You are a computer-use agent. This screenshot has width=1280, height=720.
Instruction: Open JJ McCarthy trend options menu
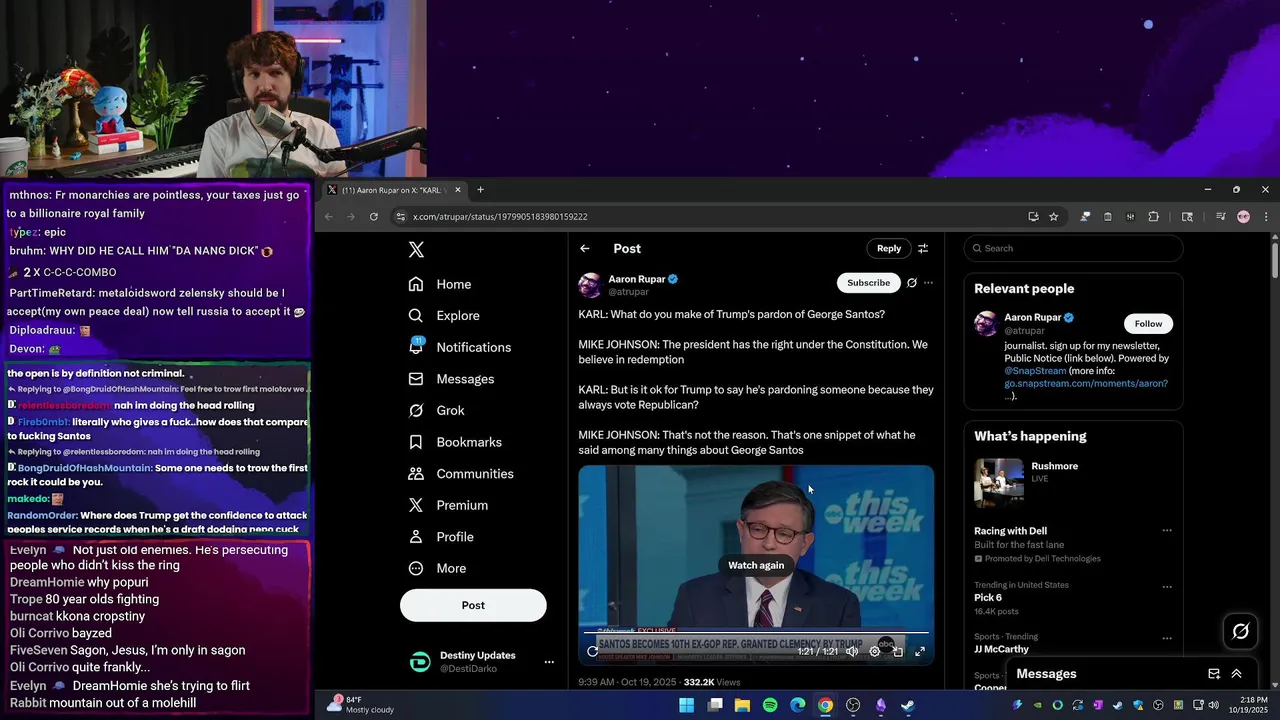click(x=1166, y=638)
